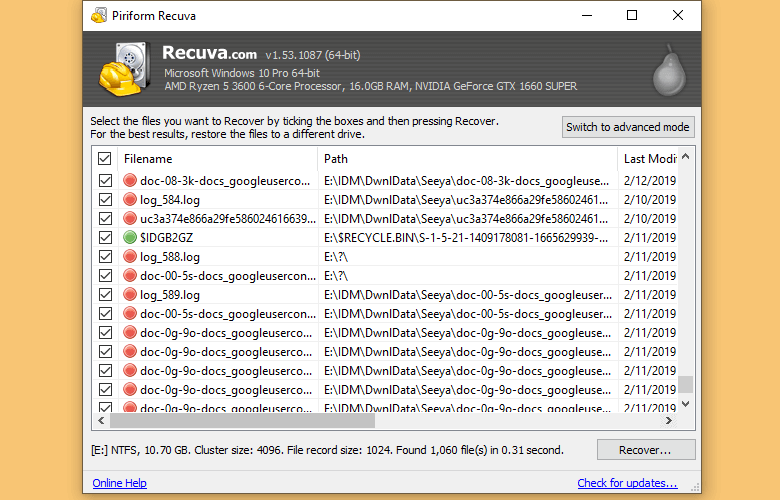780x500 pixels.
Task: Uncheck the log_588.log checkbox
Action: click(105, 256)
